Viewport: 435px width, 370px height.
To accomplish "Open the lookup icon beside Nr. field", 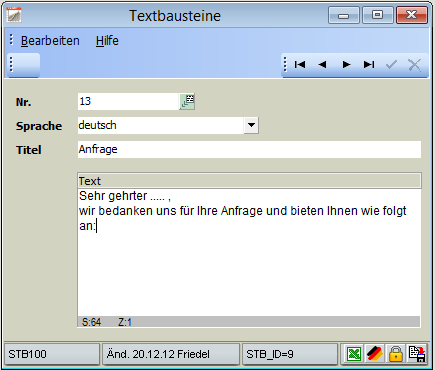I will coord(187,102).
